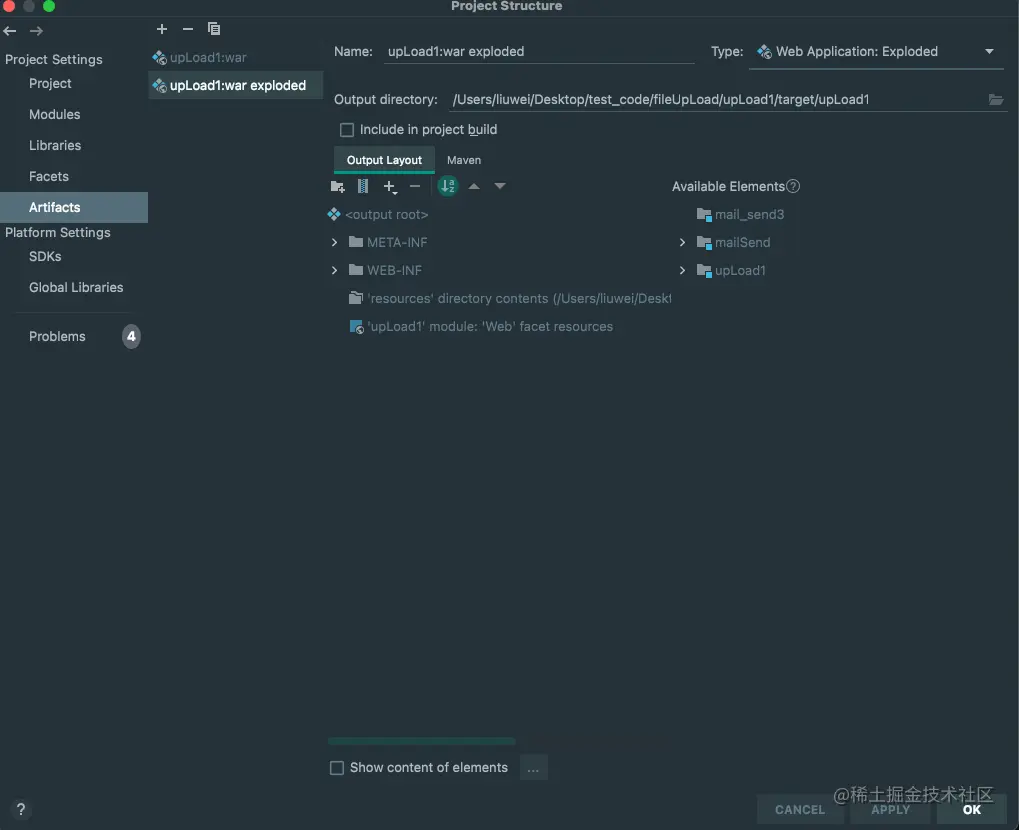The width and height of the screenshot is (1019, 830).
Task: Move selected layout element down
Action: (x=500, y=187)
